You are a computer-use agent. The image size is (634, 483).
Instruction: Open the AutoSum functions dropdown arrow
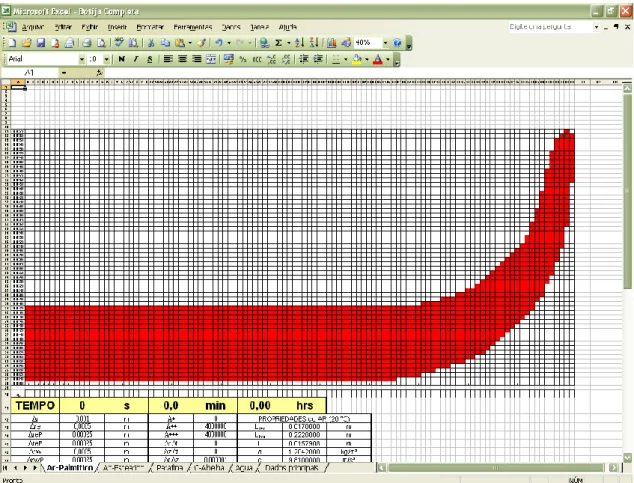[289, 43]
